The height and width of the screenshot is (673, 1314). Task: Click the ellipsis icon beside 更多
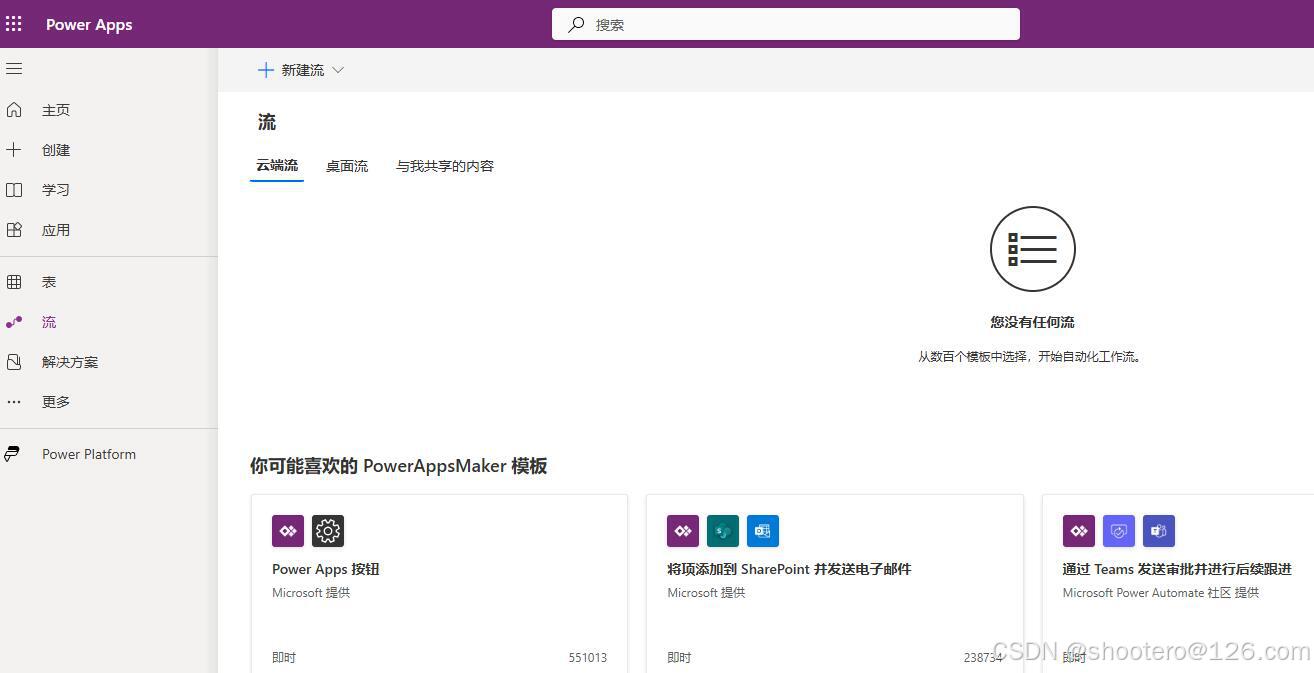pyautogui.click(x=14, y=402)
